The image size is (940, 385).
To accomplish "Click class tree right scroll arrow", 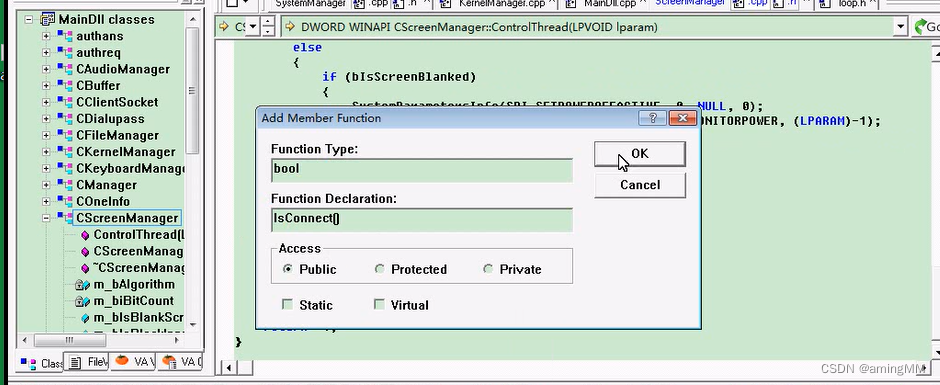I will (x=177, y=340).
